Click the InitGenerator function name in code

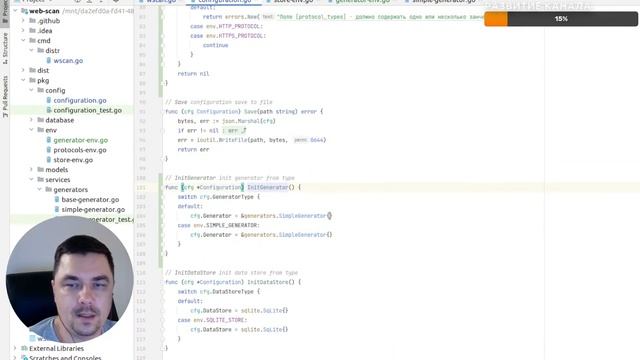pos(268,187)
